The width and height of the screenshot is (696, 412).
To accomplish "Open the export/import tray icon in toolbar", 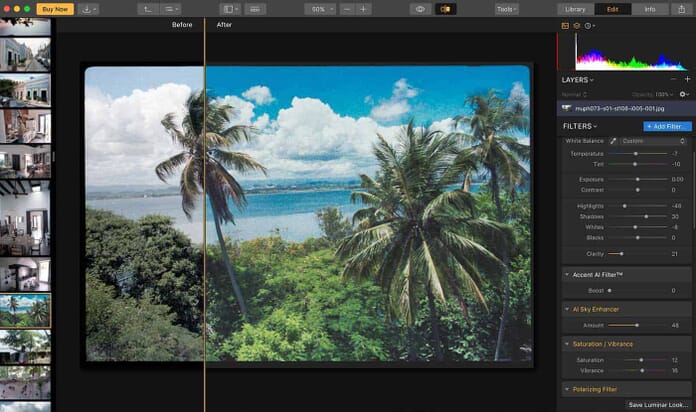I will [x=88, y=9].
